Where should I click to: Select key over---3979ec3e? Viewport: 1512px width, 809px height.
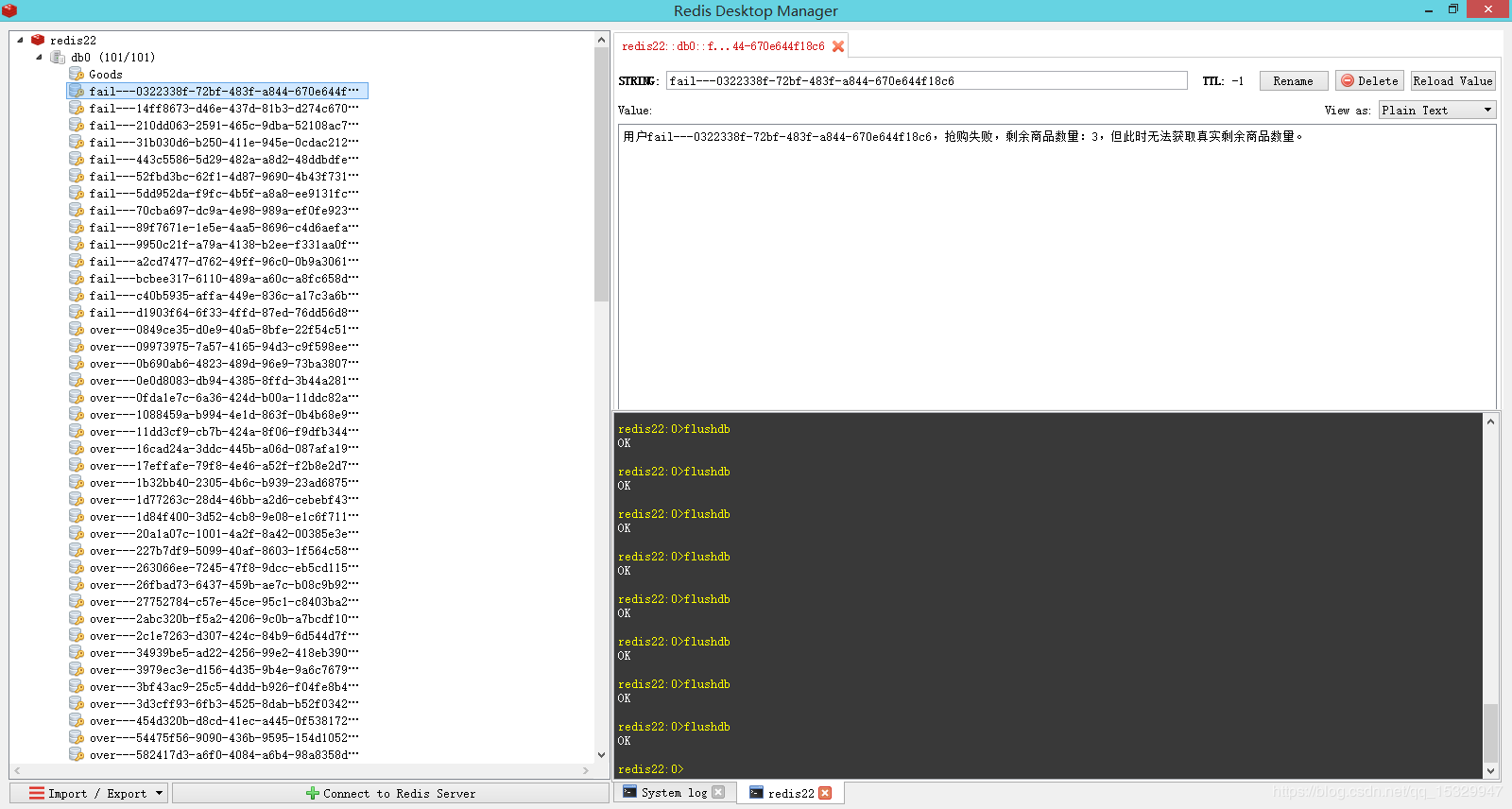coord(224,669)
